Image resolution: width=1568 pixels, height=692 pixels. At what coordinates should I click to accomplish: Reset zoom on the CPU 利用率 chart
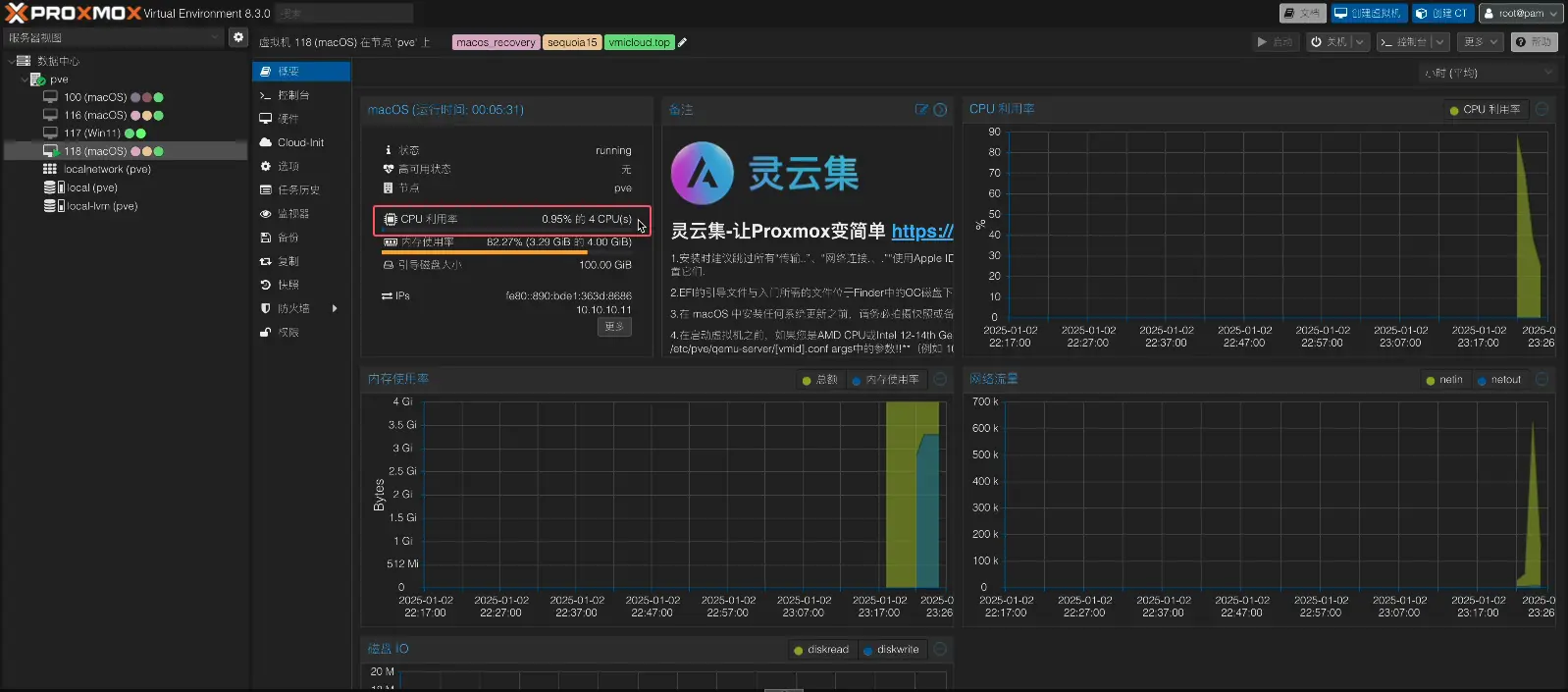click(x=1542, y=109)
